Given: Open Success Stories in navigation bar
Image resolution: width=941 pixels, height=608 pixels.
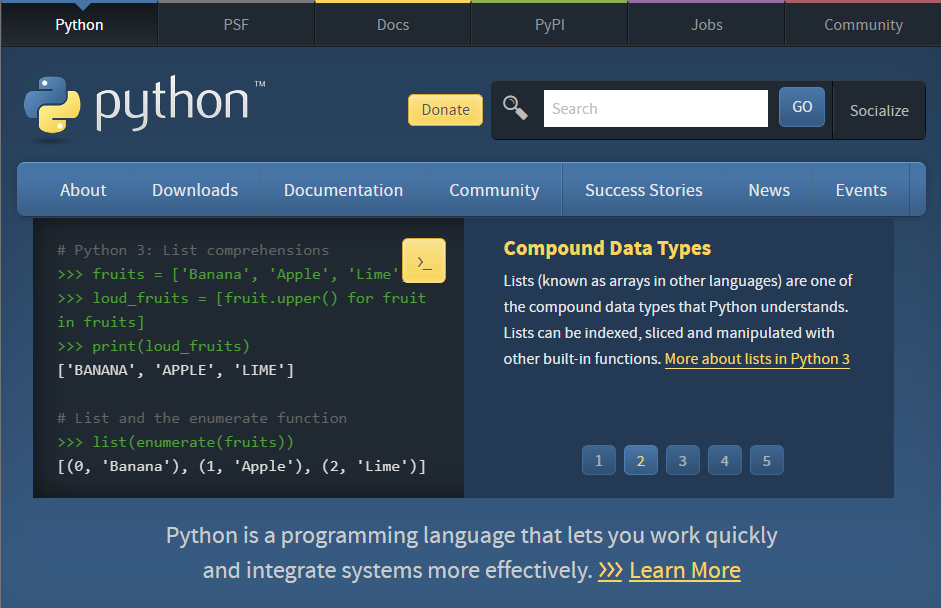Looking at the screenshot, I should (643, 190).
